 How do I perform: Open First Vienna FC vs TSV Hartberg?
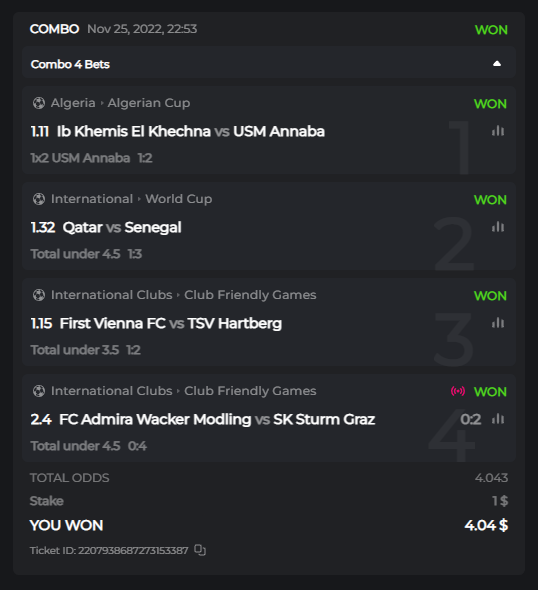(171, 323)
